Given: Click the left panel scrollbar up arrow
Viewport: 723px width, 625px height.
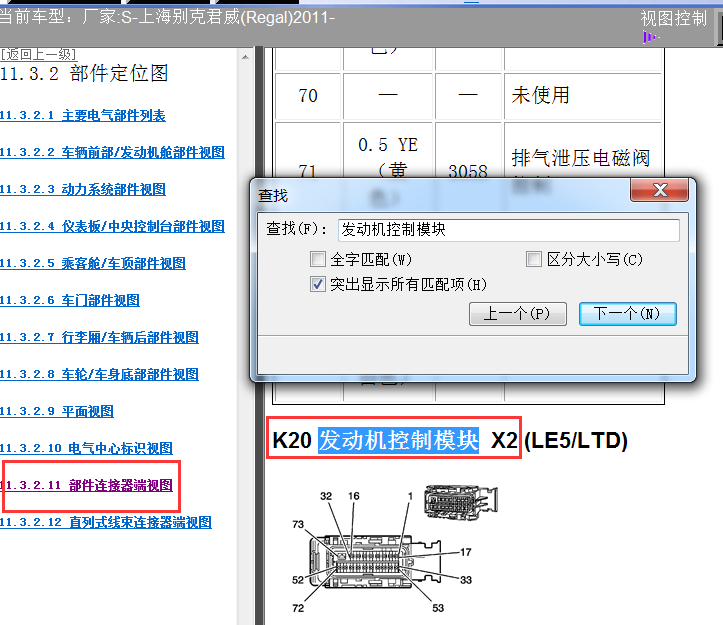Looking at the screenshot, I should [x=245, y=57].
